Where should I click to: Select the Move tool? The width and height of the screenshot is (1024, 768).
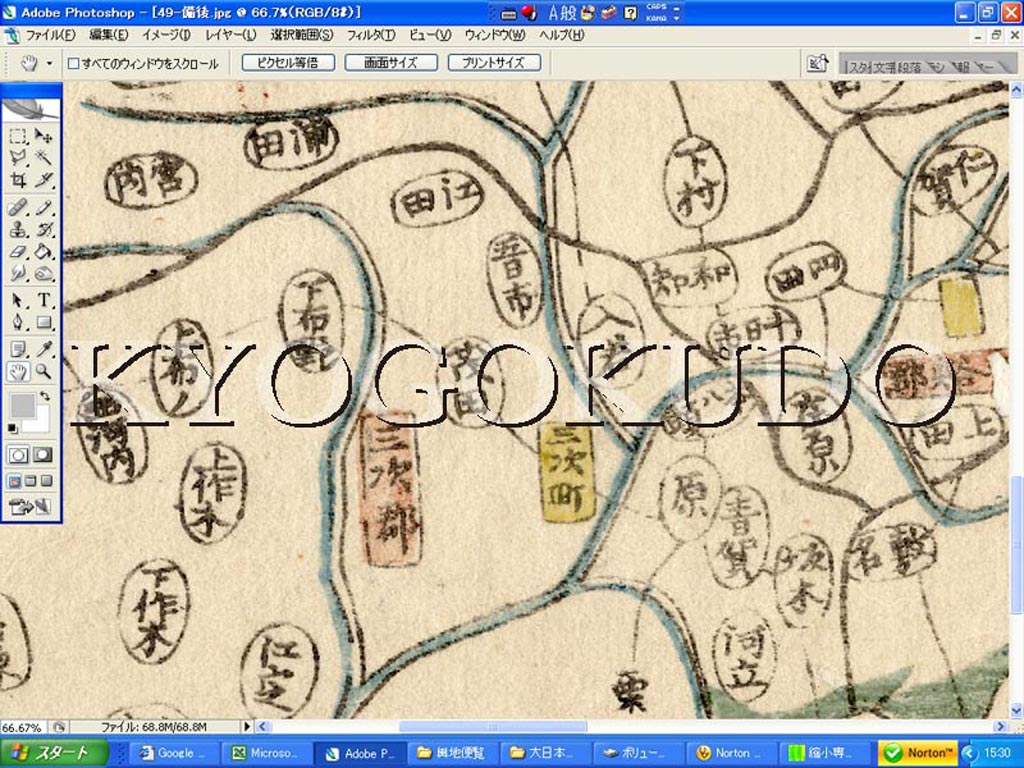[44, 136]
